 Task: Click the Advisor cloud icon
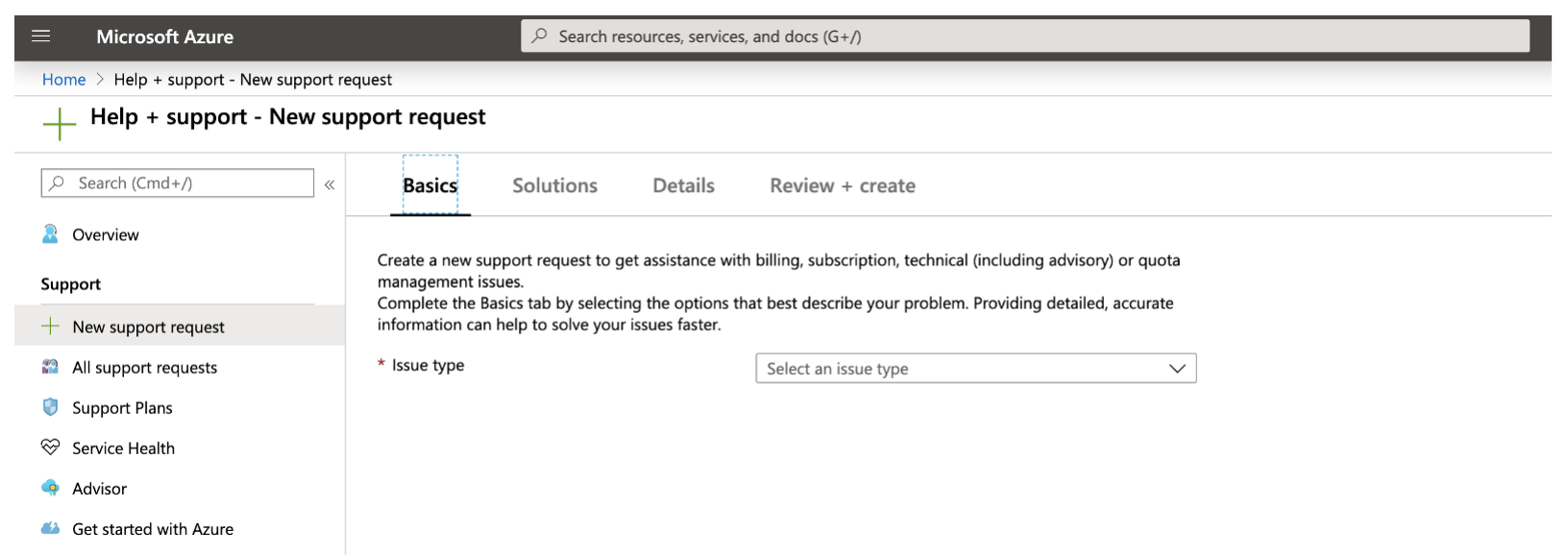pyautogui.click(x=50, y=488)
